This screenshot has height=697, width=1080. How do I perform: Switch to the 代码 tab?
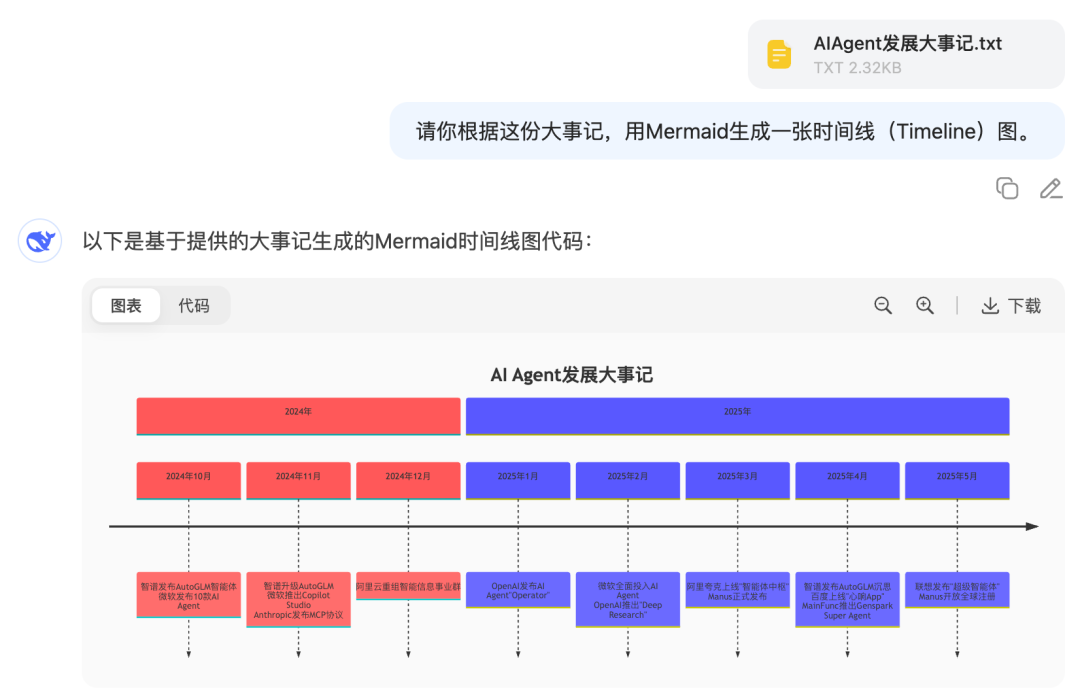click(x=194, y=305)
